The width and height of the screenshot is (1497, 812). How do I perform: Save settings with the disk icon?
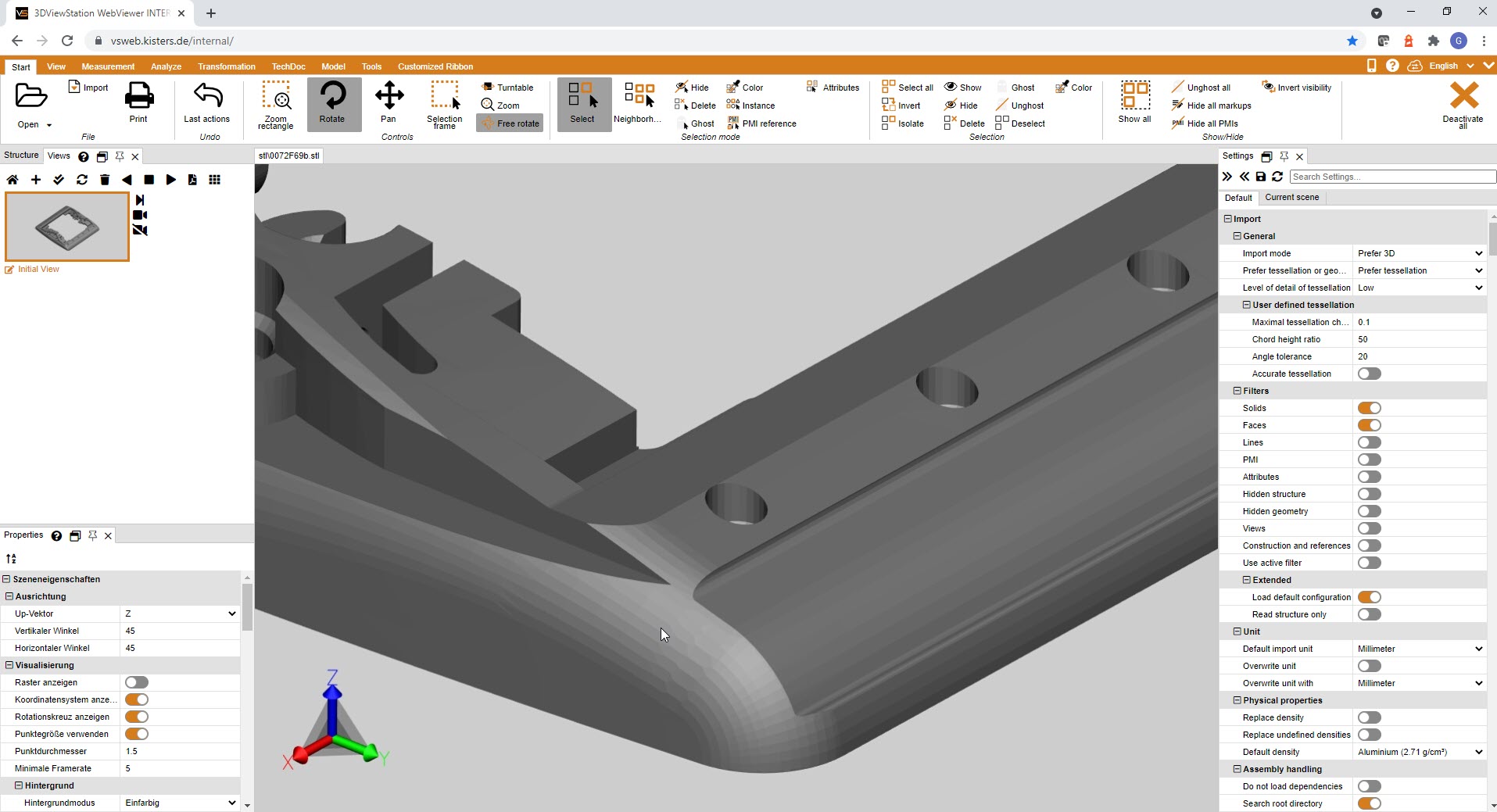pos(1261,177)
